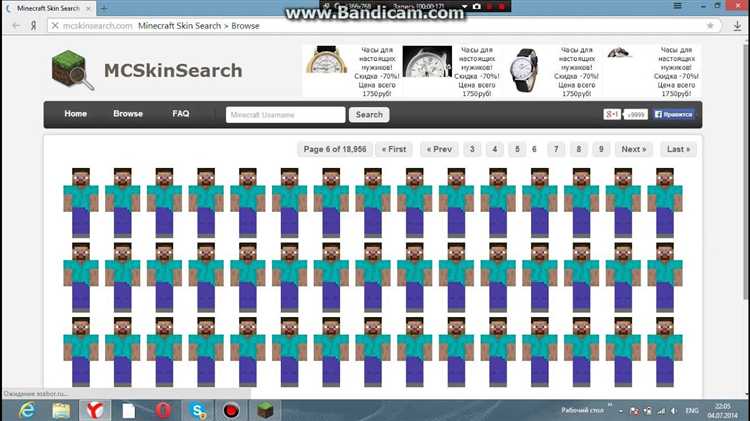Image resolution: width=750 pixels, height=421 pixels.
Task: Go to the « Prev page
Action: click(x=439, y=149)
